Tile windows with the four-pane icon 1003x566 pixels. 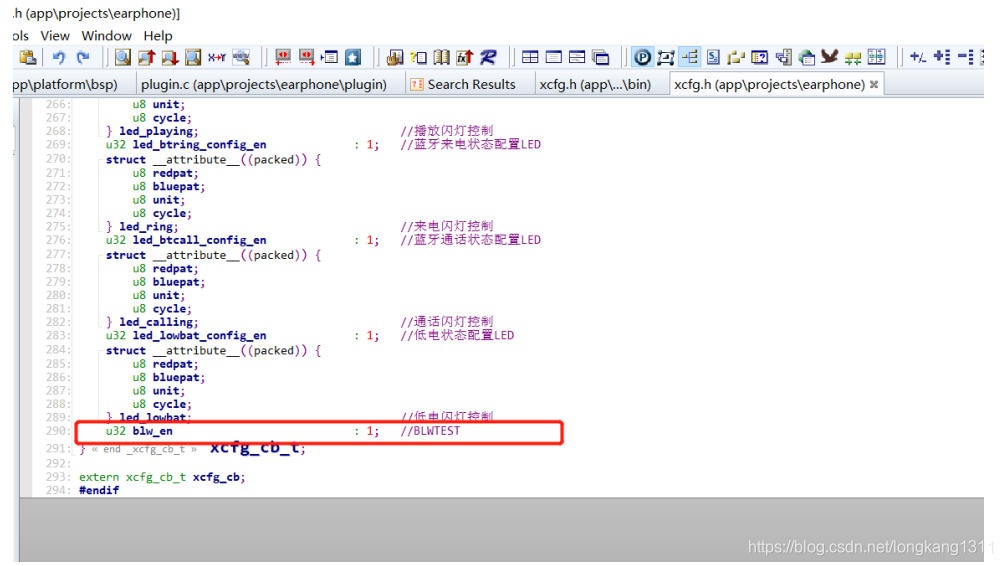530,58
